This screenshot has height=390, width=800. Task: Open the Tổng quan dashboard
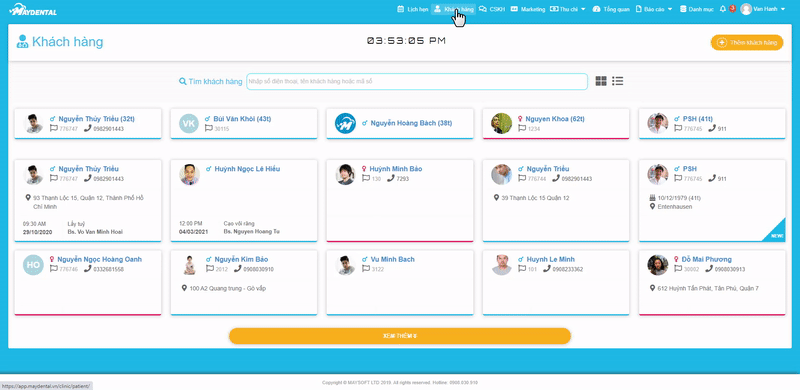click(611, 9)
